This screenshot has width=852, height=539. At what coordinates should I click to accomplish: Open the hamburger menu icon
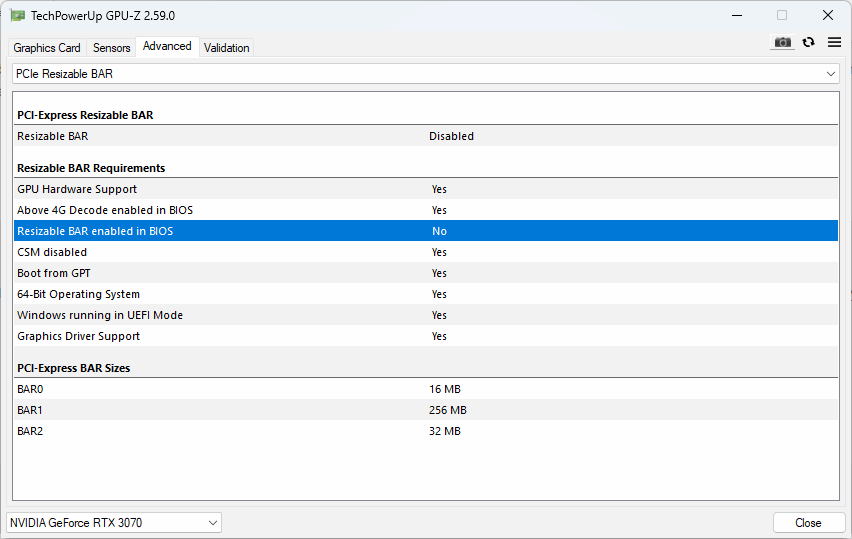click(x=835, y=42)
